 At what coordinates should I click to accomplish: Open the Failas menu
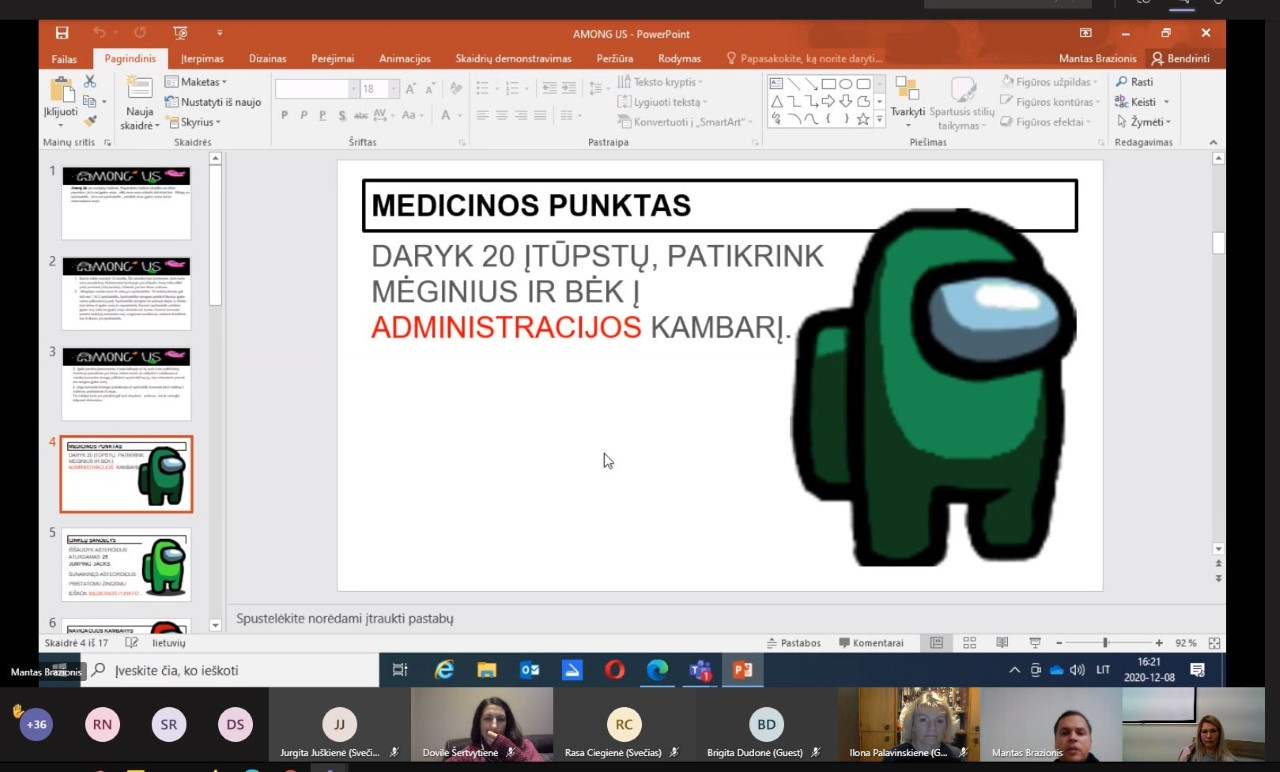point(64,59)
